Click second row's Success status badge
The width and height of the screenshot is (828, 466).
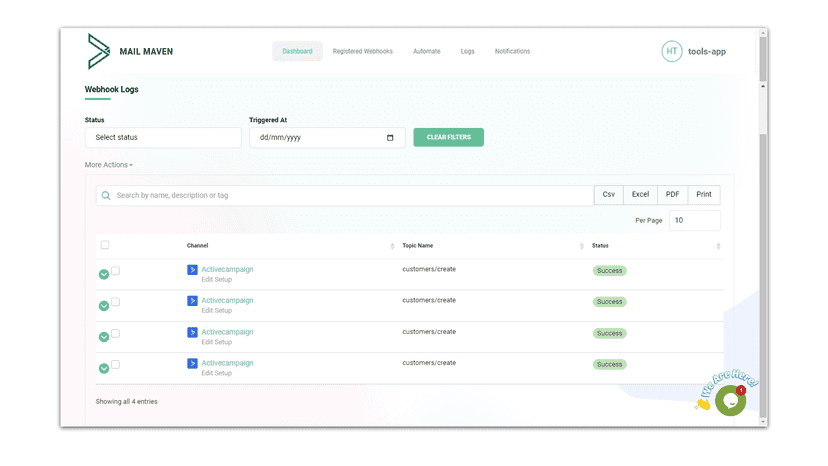pos(609,302)
